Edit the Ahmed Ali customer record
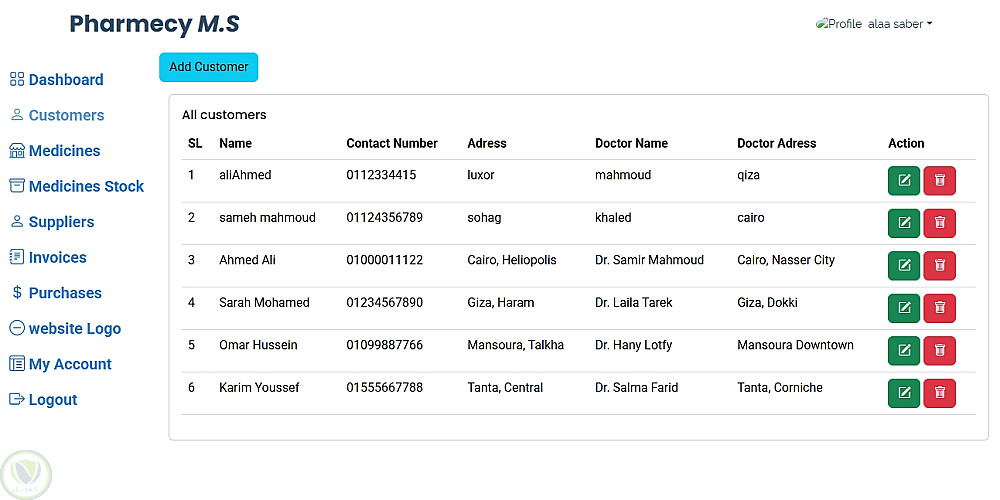This screenshot has height=500, width=1000. coord(903,266)
